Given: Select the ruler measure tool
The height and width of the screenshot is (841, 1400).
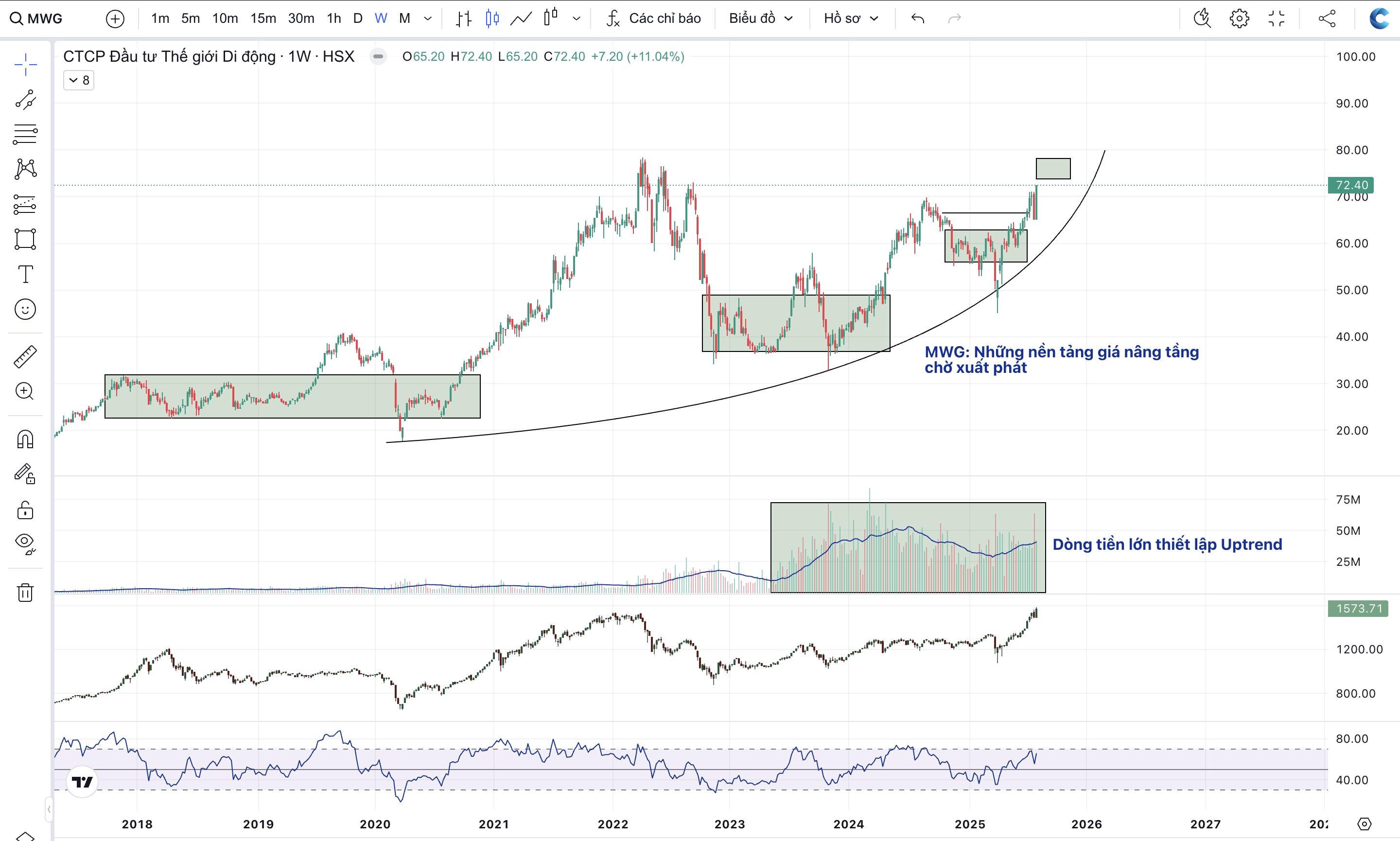Looking at the screenshot, I should click(25, 356).
